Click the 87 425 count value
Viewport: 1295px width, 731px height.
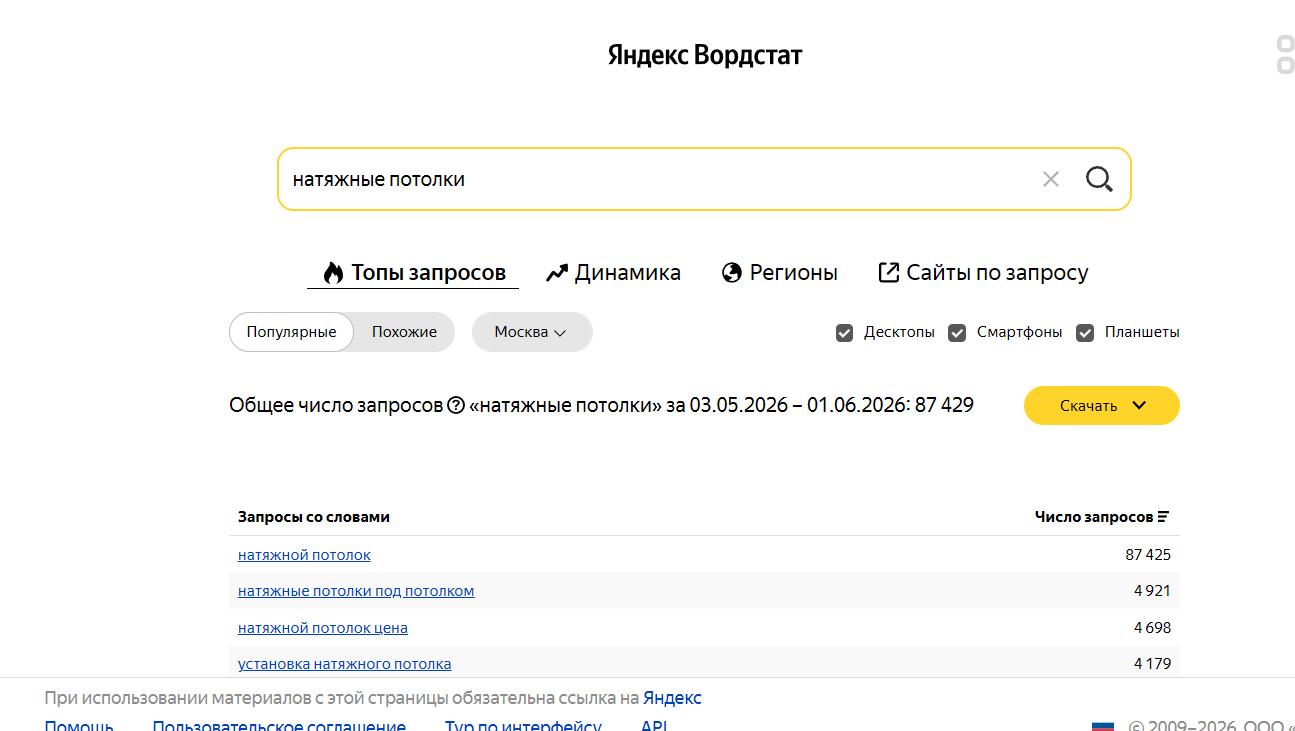point(1148,555)
